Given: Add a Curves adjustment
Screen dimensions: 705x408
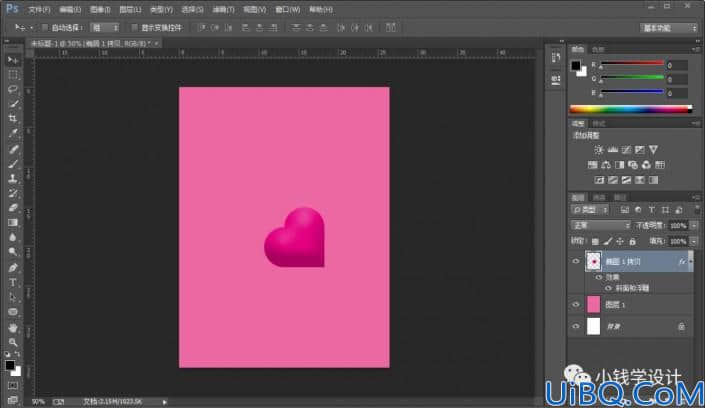Looking at the screenshot, I should (x=626, y=150).
